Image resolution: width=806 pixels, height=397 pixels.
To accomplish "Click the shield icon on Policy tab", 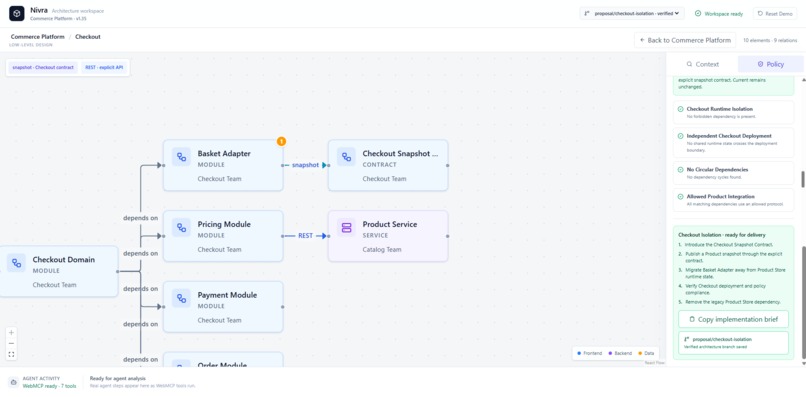I will (761, 64).
